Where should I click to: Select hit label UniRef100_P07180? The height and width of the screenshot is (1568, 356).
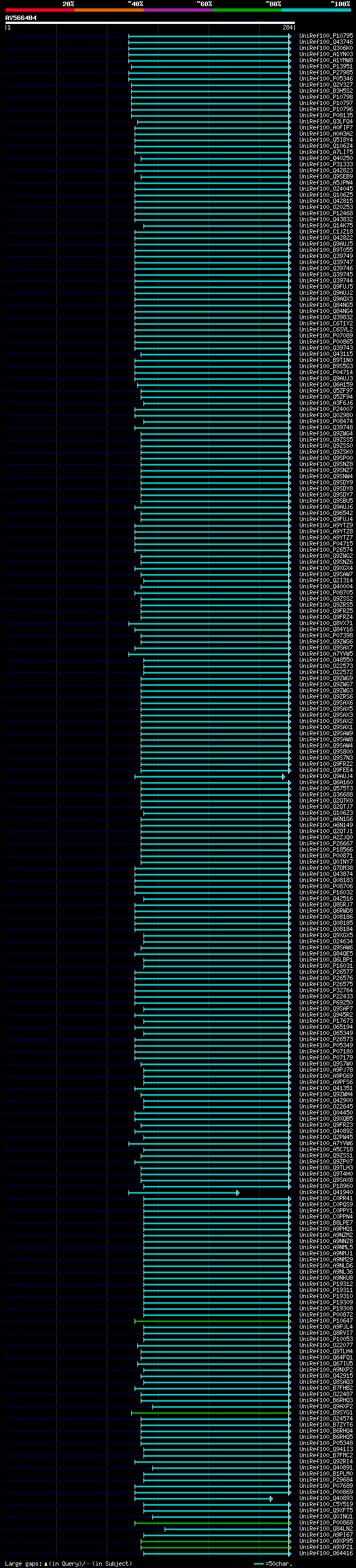(326, 1052)
